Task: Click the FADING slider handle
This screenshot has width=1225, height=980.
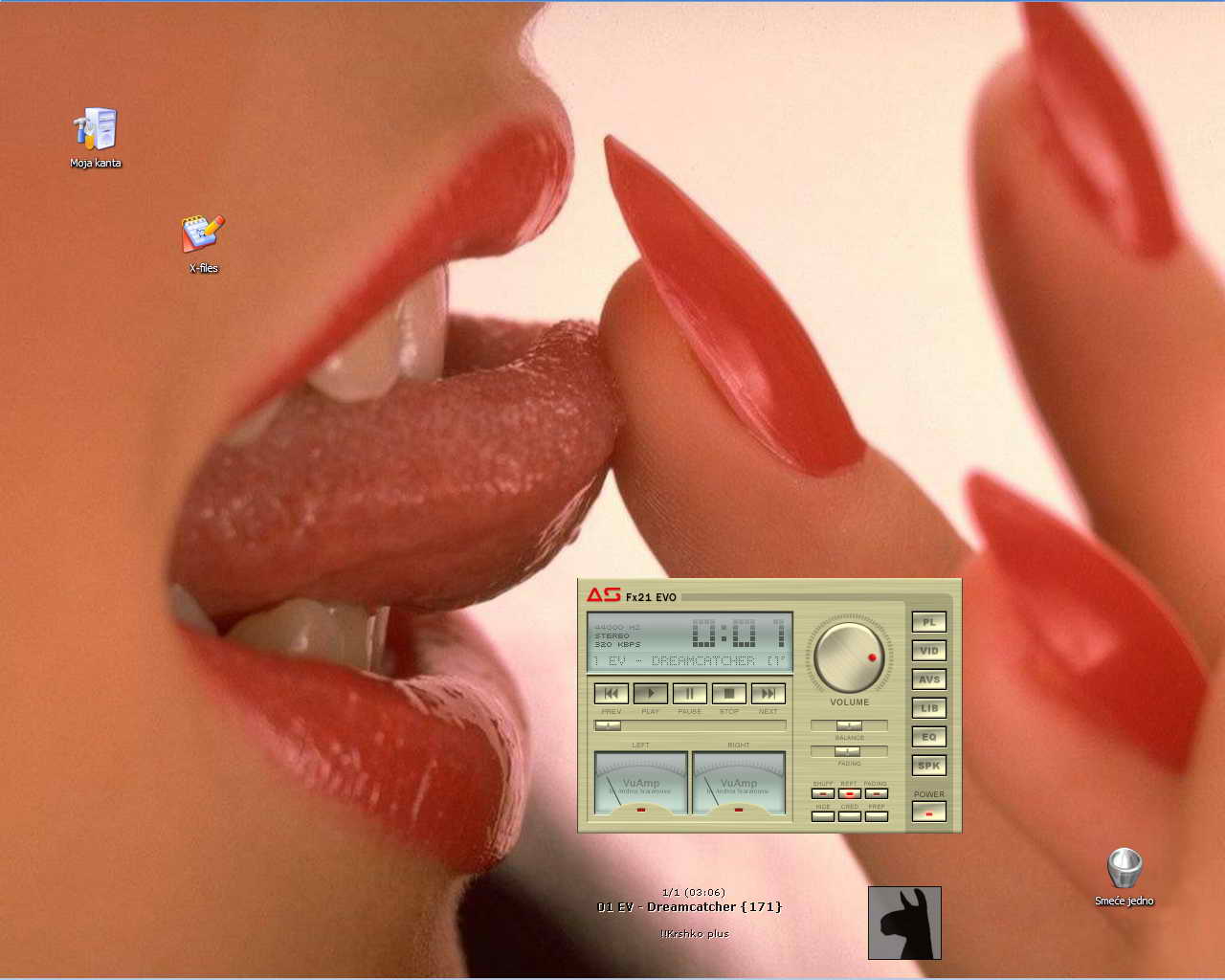Action: click(x=848, y=751)
